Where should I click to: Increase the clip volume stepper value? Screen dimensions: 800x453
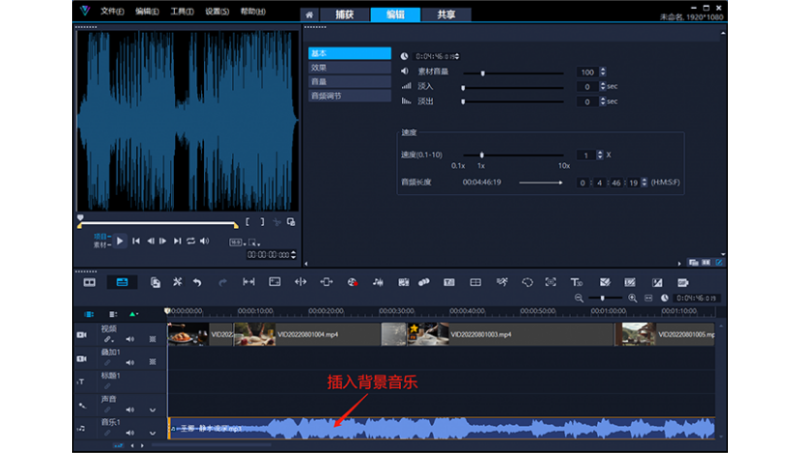603,70
